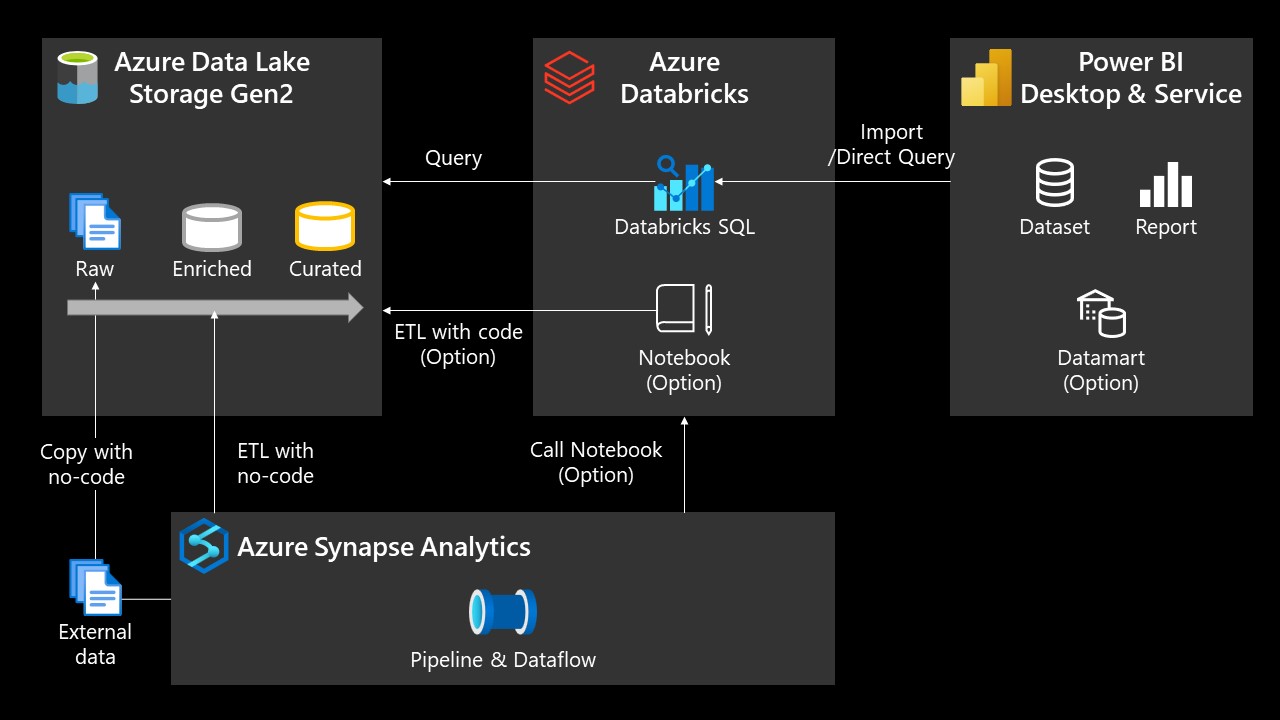Click the "Datamart (Option)" caption
The width and height of the screenshot is (1280, 720).
pyautogui.click(x=1101, y=370)
